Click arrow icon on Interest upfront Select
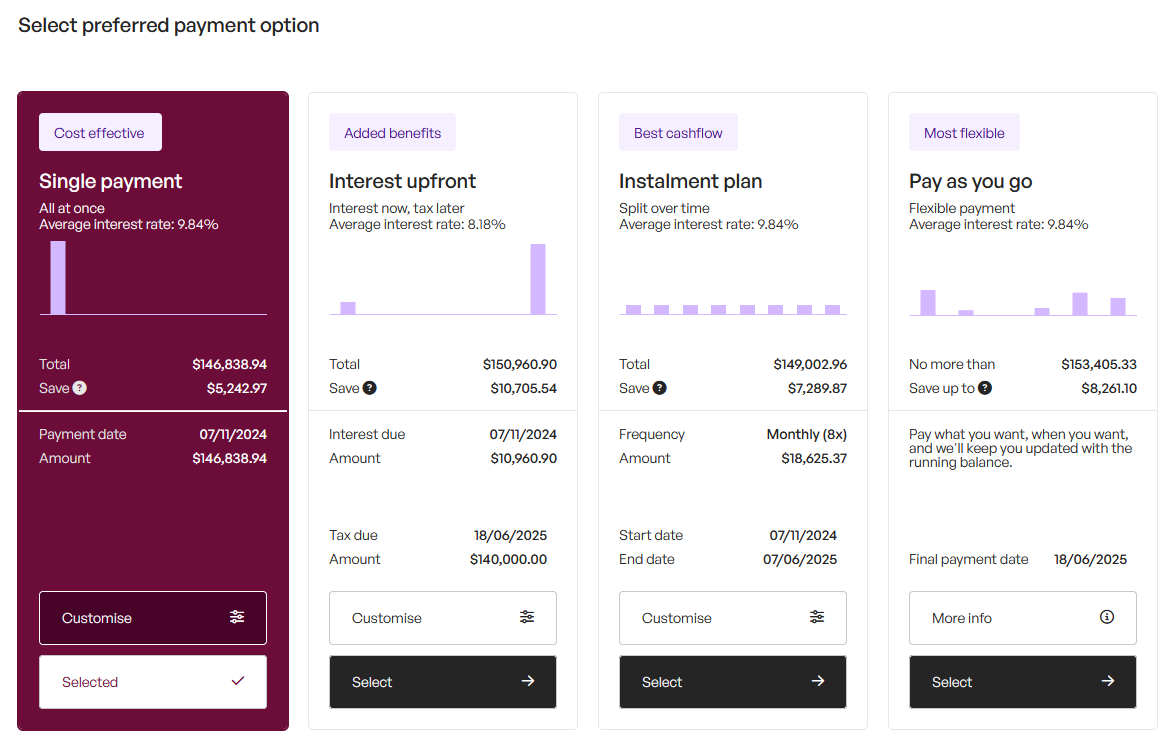This screenshot has width=1175, height=754. tap(528, 681)
